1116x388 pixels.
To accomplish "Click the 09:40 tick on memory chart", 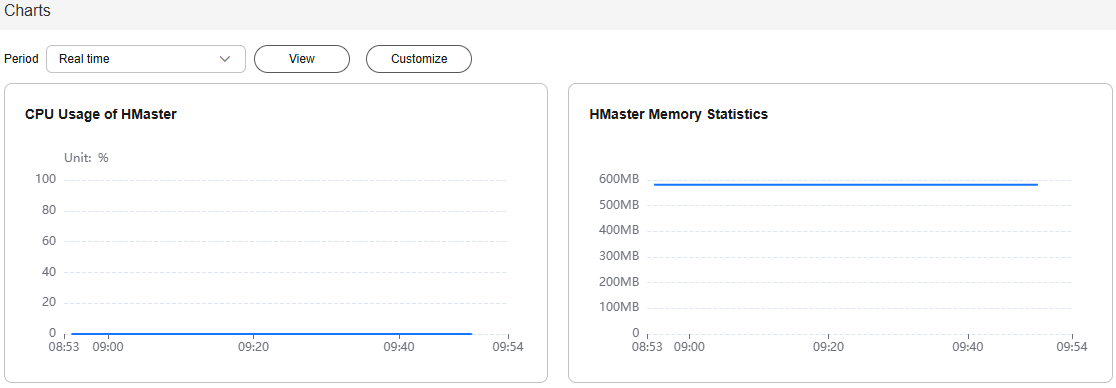I will pos(968,347).
